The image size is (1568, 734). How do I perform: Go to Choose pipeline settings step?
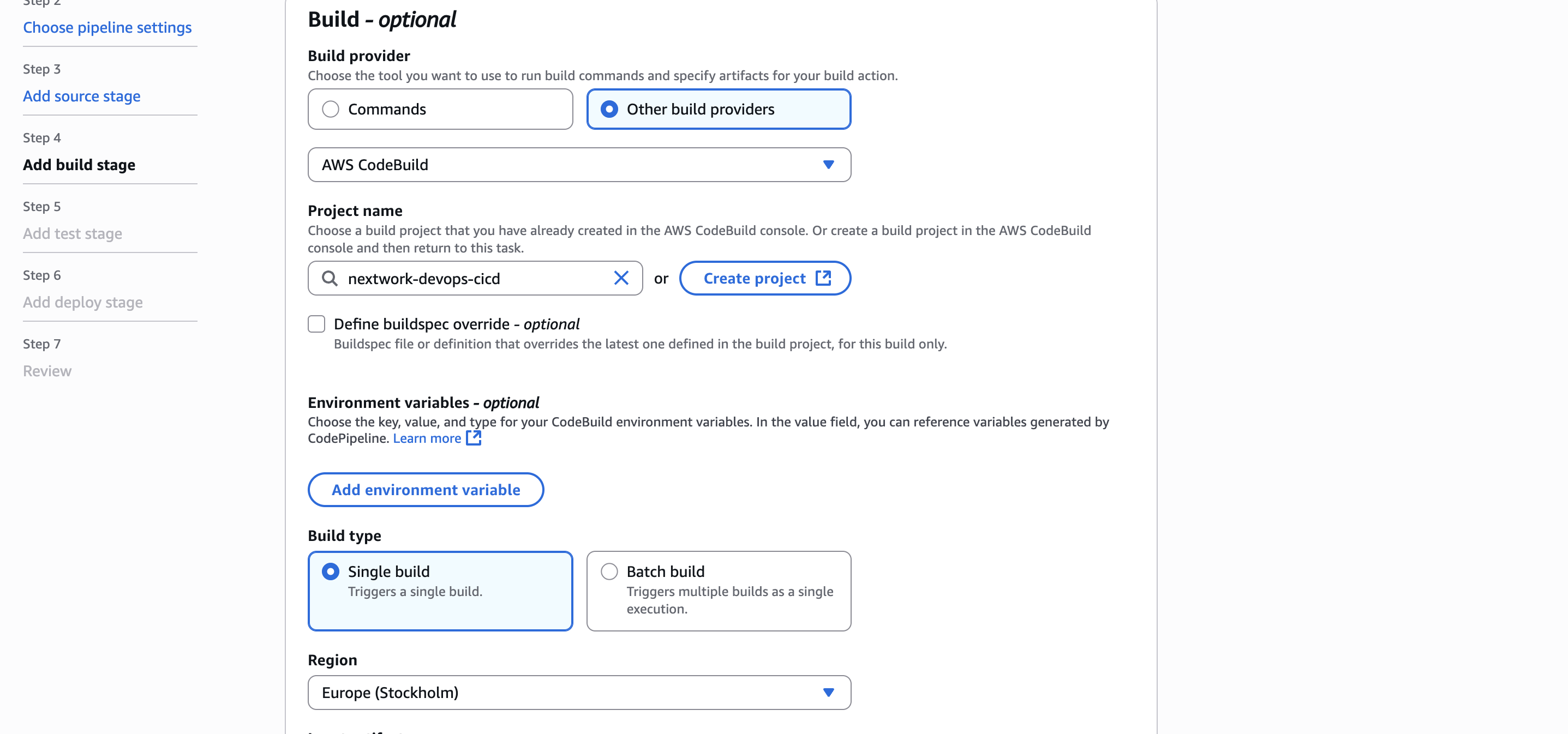(x=107, y=27)
